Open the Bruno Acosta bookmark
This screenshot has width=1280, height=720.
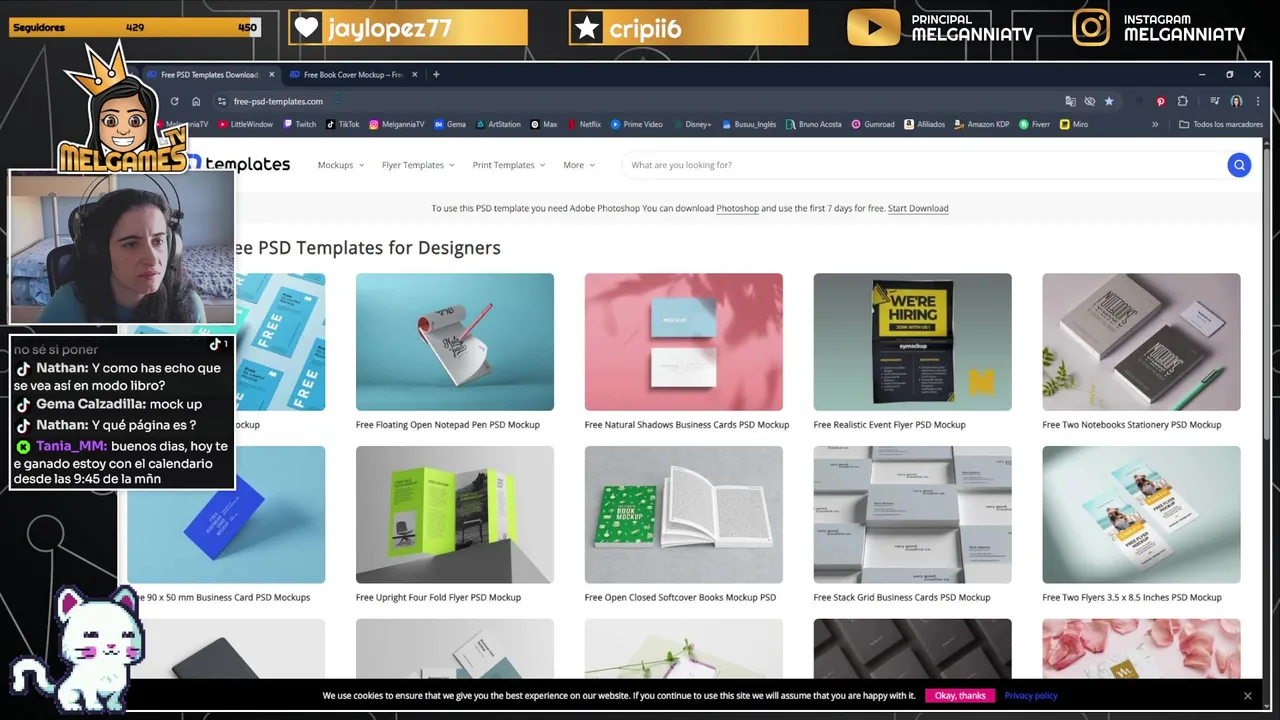(814, 124)
